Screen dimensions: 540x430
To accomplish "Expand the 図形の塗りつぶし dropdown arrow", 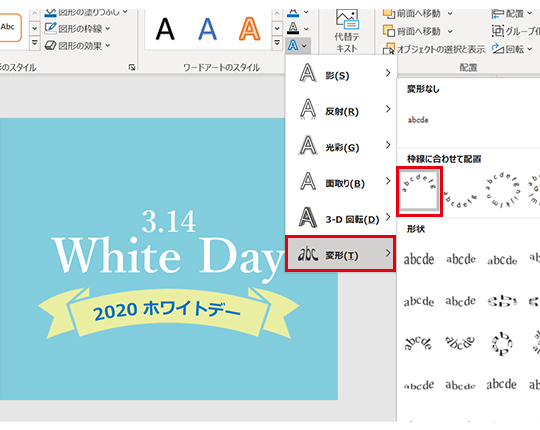I will point(125,12).
